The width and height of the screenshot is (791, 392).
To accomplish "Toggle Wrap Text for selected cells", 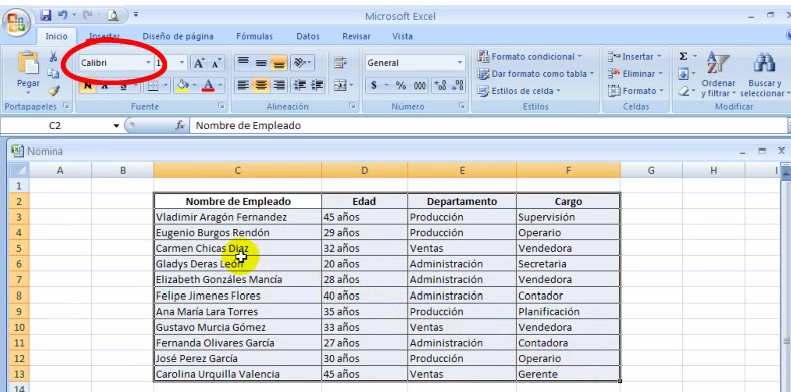I will 341,63.
